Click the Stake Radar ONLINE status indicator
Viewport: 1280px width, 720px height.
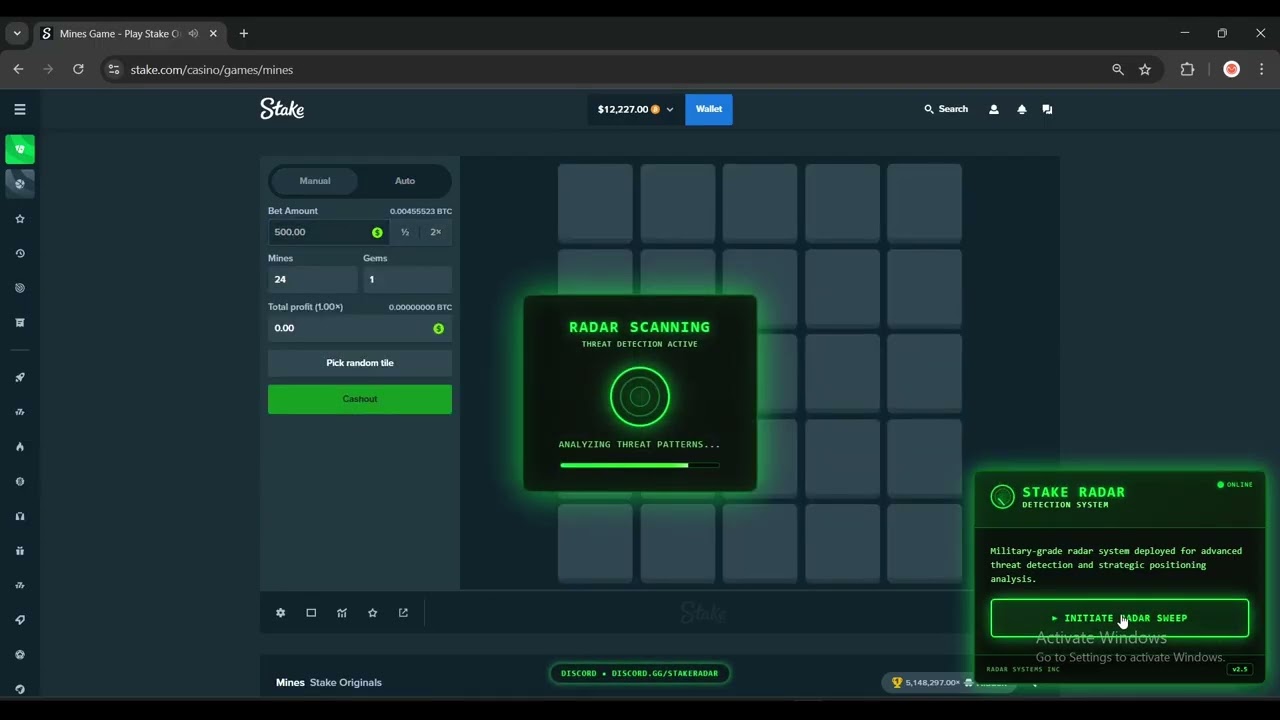pos(1235,484)
